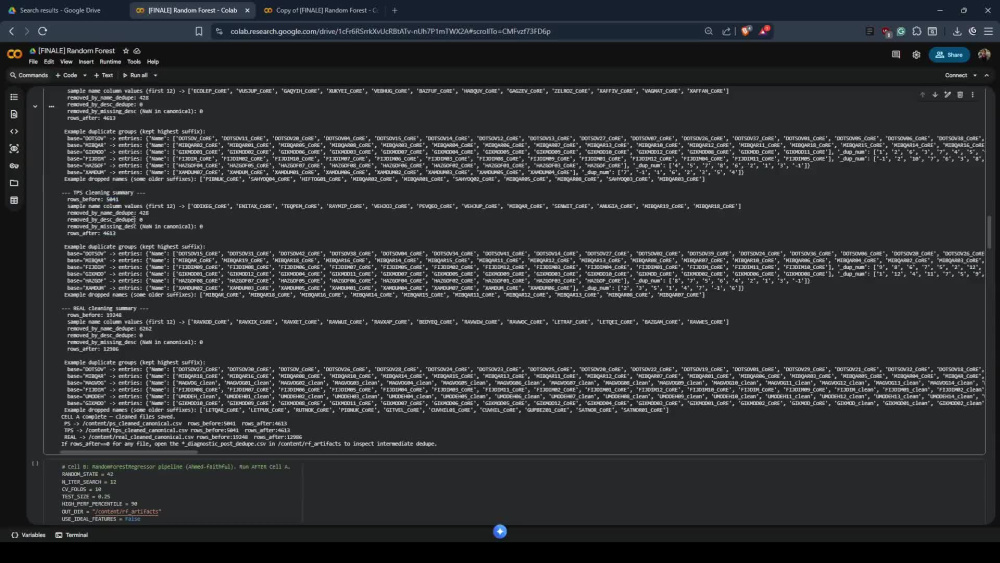This screenshot has height=563, width=1000.
Task: Open the Help menu
Action: pos(153,62)
